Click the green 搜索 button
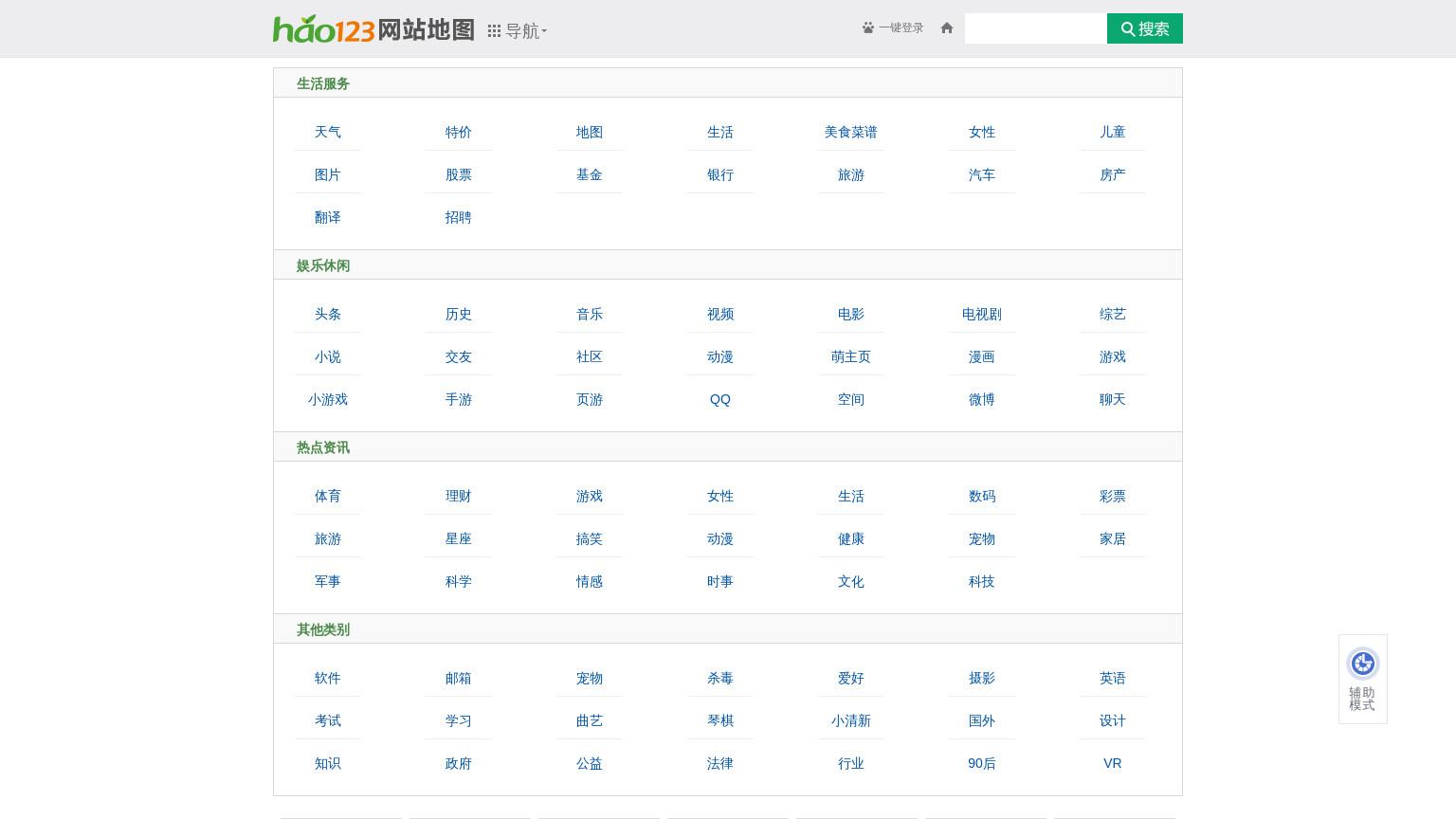The height and width of the screenshot is (819, 1456). 1145,28
